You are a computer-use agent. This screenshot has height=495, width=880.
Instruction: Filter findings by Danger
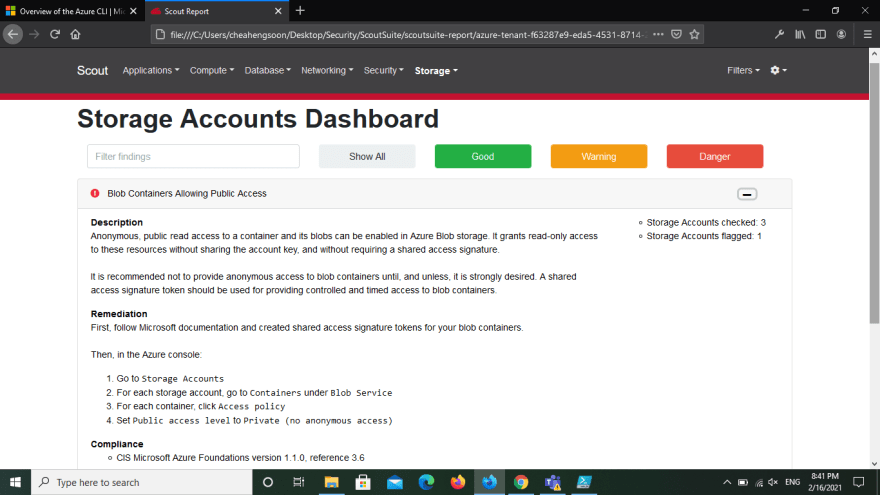714,157
